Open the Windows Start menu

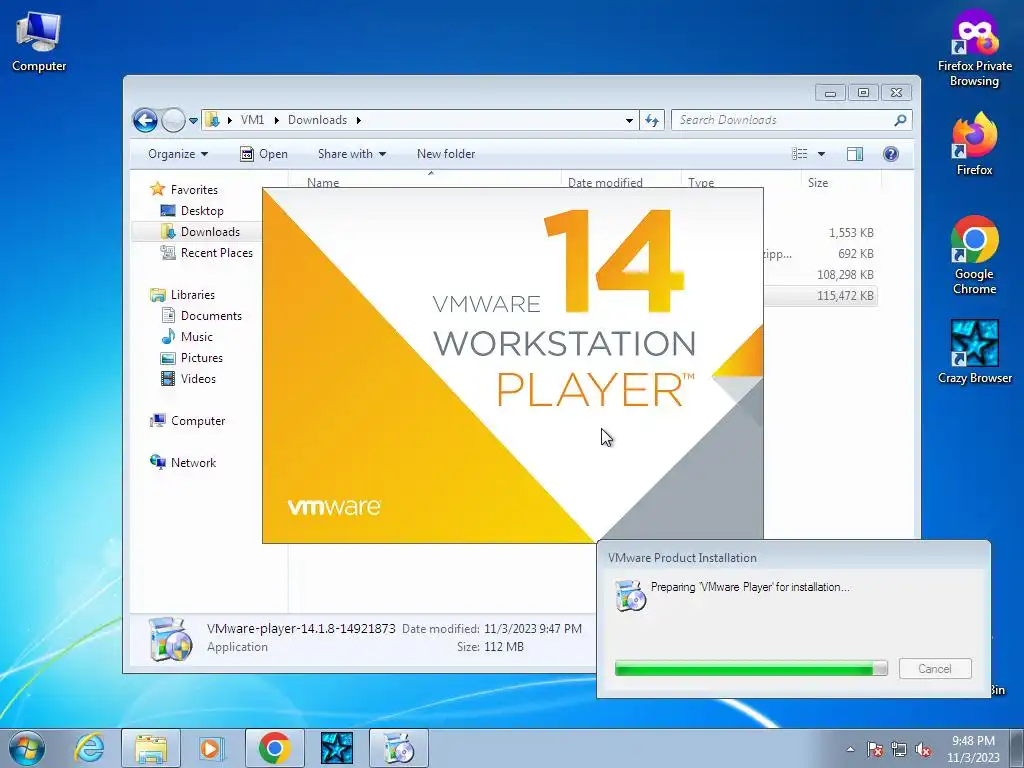27,748
